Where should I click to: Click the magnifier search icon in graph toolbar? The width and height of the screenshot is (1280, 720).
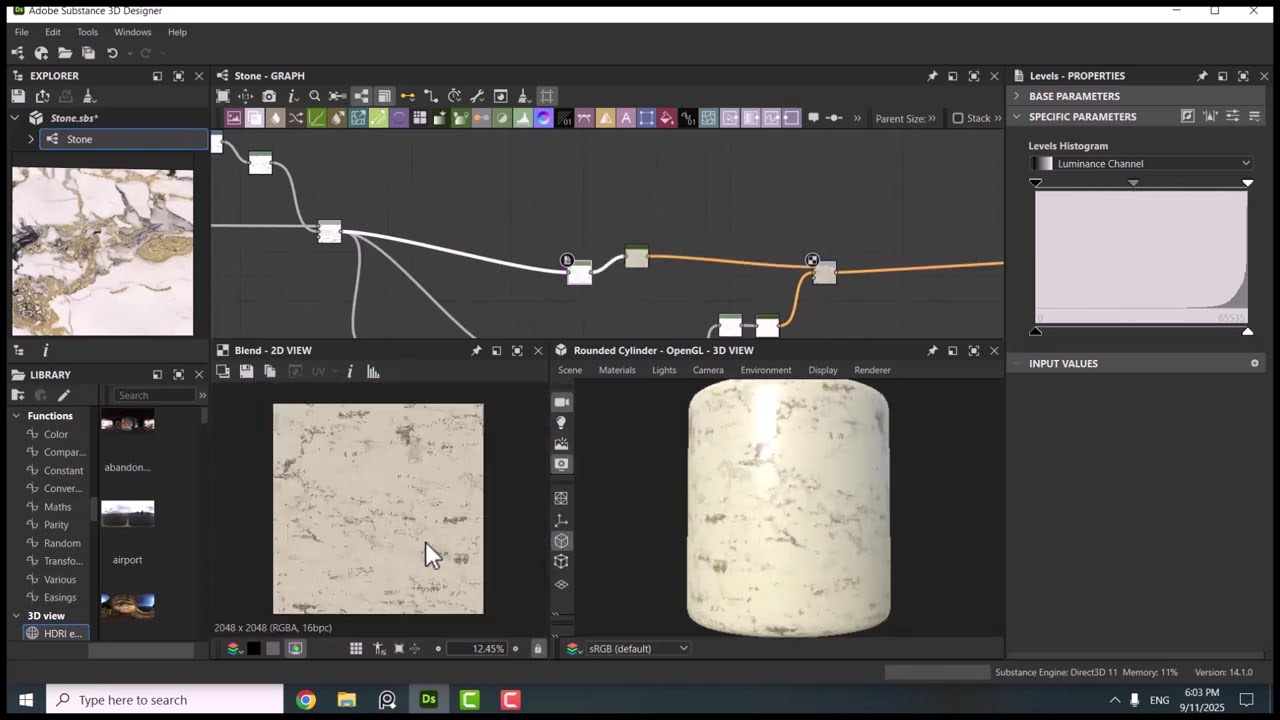(x=314, y=96)
